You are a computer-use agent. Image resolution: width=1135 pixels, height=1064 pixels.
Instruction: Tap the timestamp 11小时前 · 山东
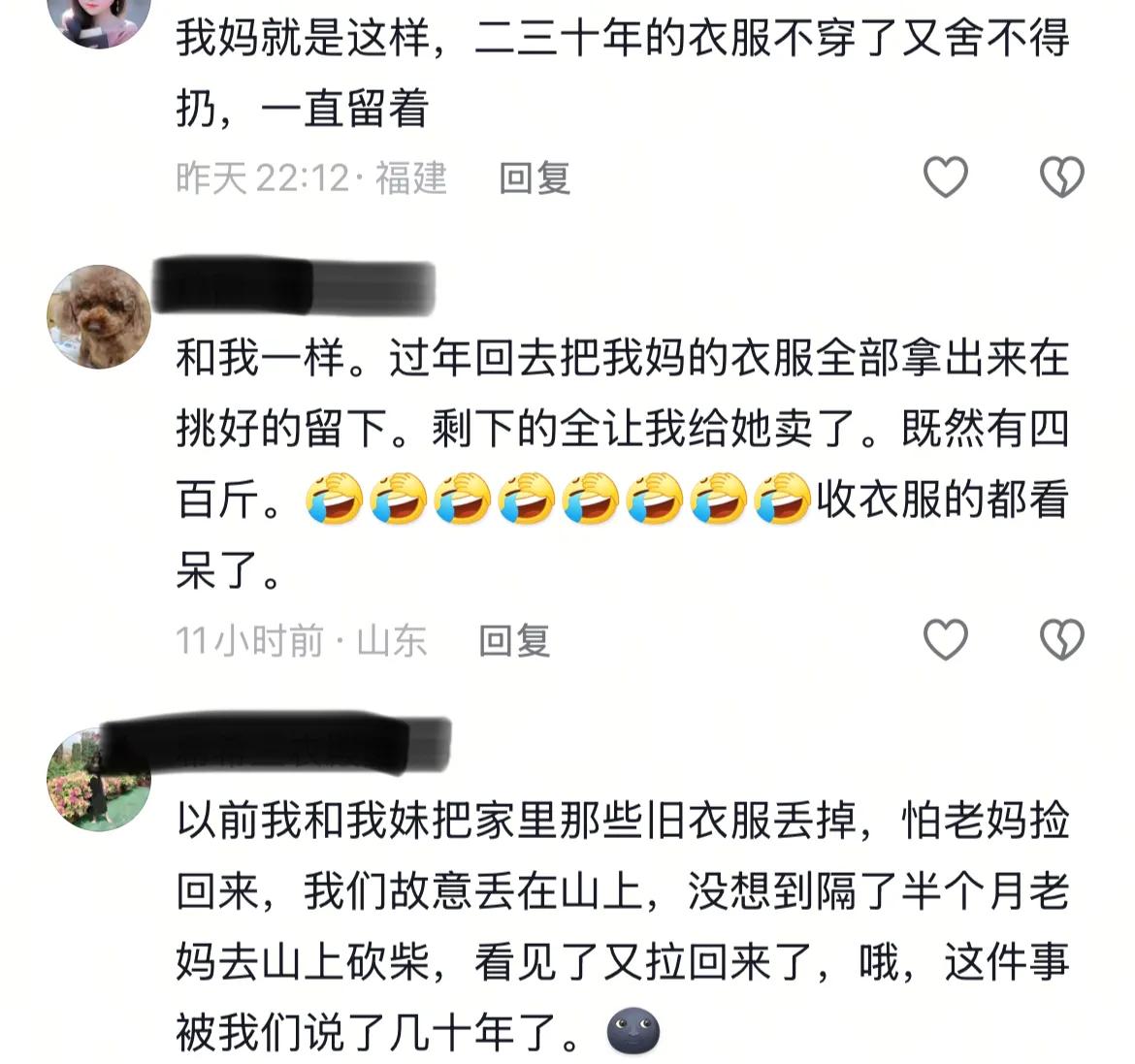(x=302, y=640)
